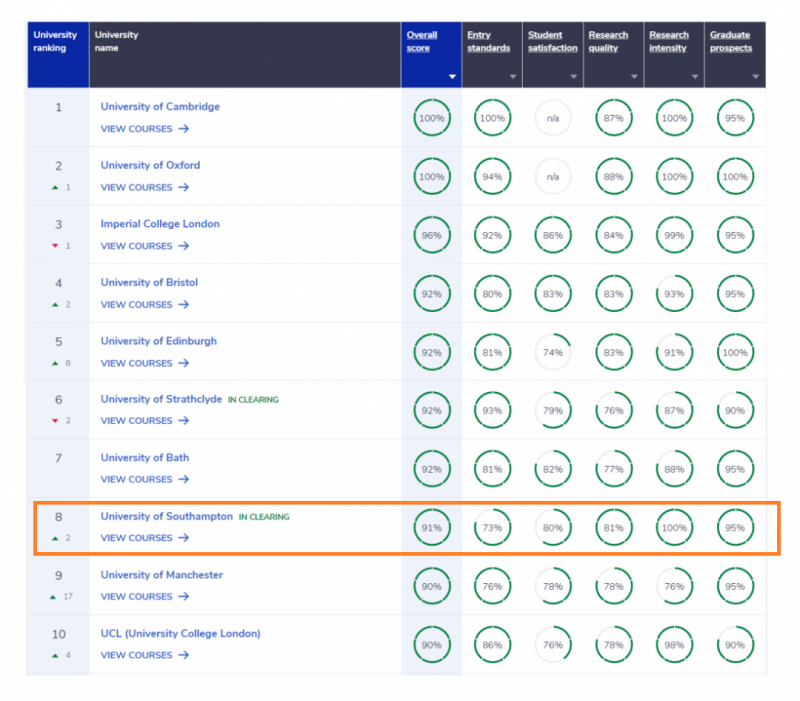
Task: Click Manchester entry standards 76% circle
Action: click(492, 586)
